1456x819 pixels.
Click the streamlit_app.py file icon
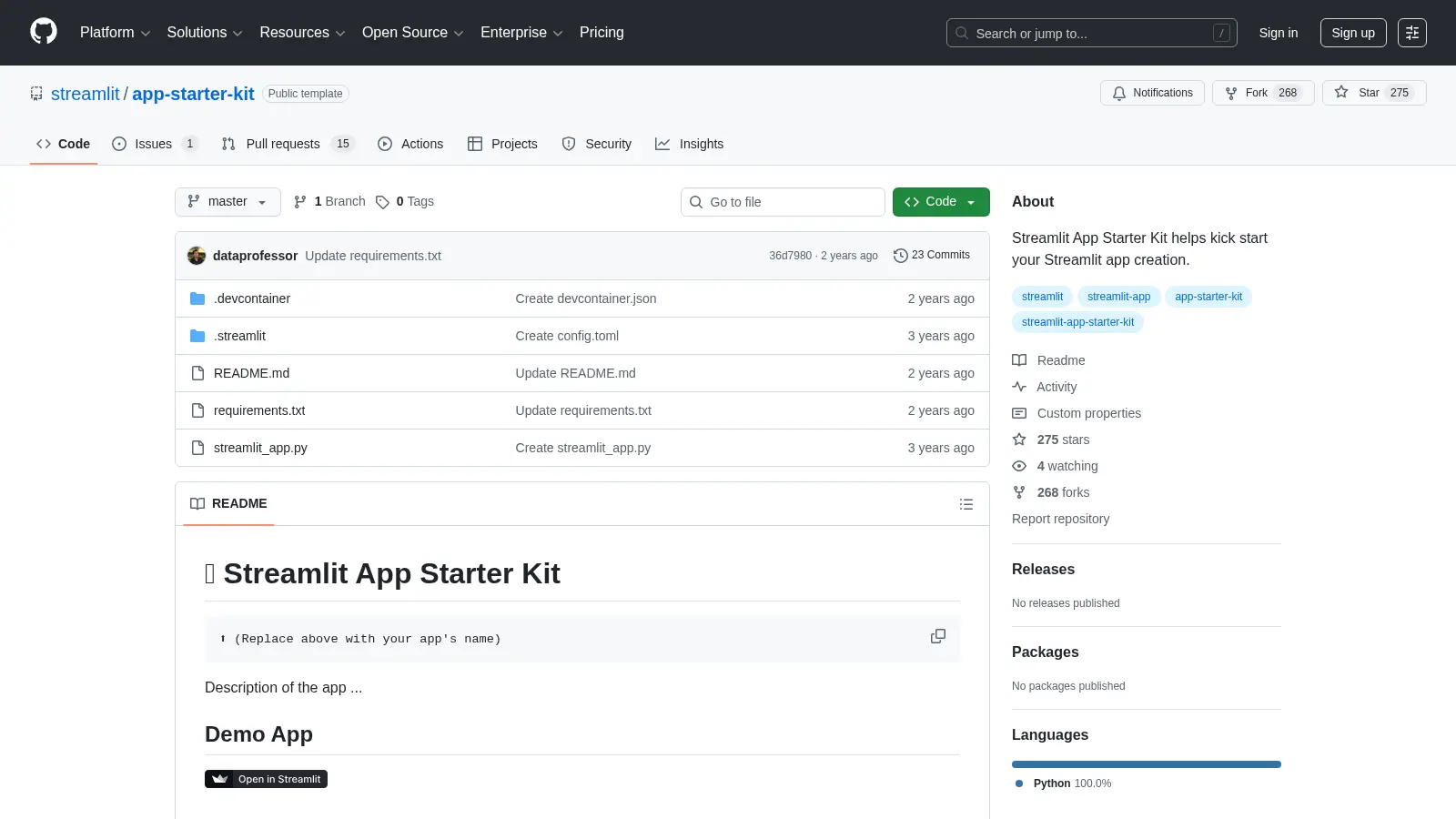(197, 448)
